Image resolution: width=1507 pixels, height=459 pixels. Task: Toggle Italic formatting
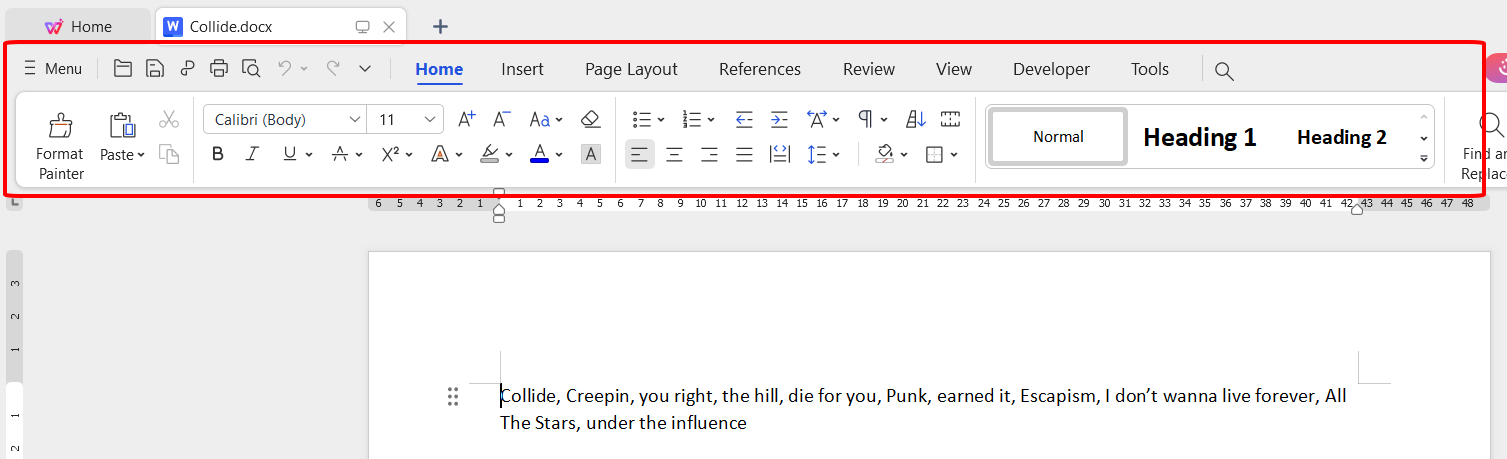(x=252, y=154)
